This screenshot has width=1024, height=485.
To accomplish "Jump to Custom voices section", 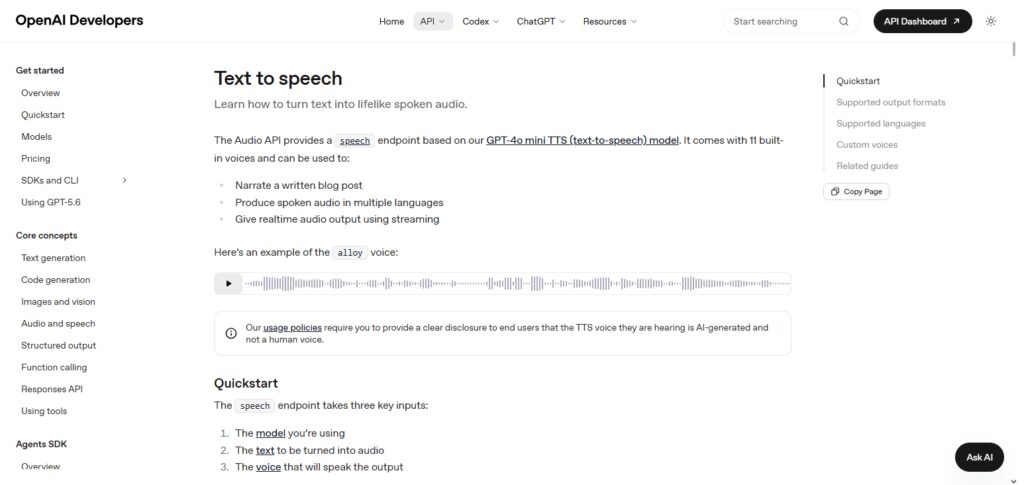I will click(x=867, y=144).
